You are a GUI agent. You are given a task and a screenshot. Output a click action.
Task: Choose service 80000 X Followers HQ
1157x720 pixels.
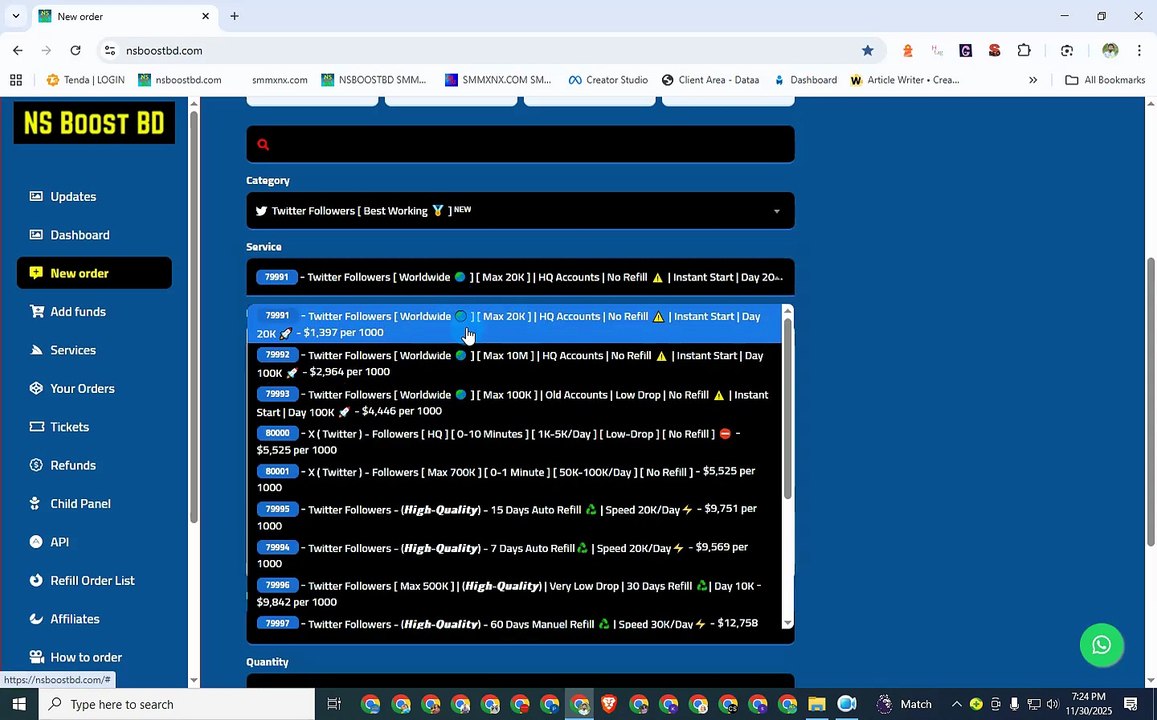click(x=514, y=441)
